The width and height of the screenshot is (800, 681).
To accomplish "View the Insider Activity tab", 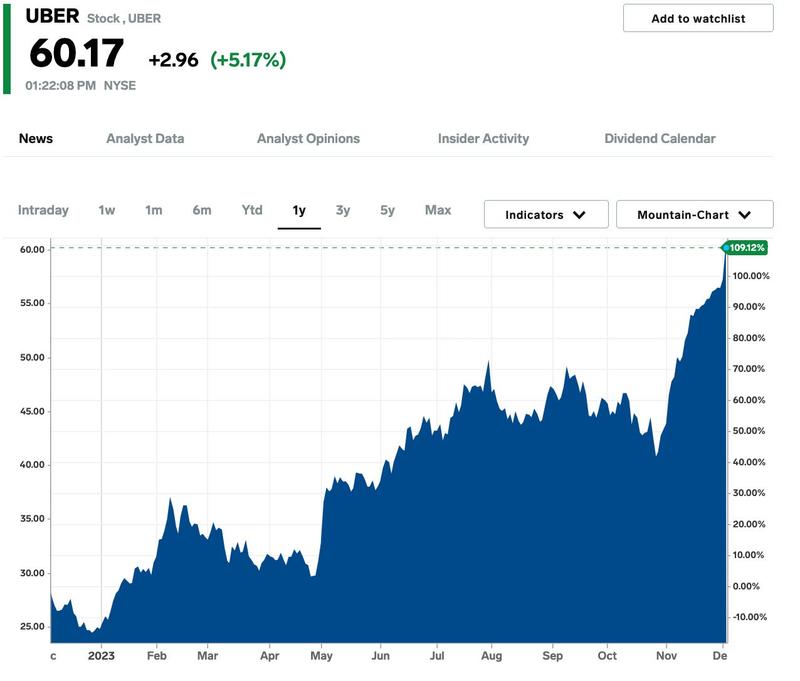I will (x=483, y=139).
